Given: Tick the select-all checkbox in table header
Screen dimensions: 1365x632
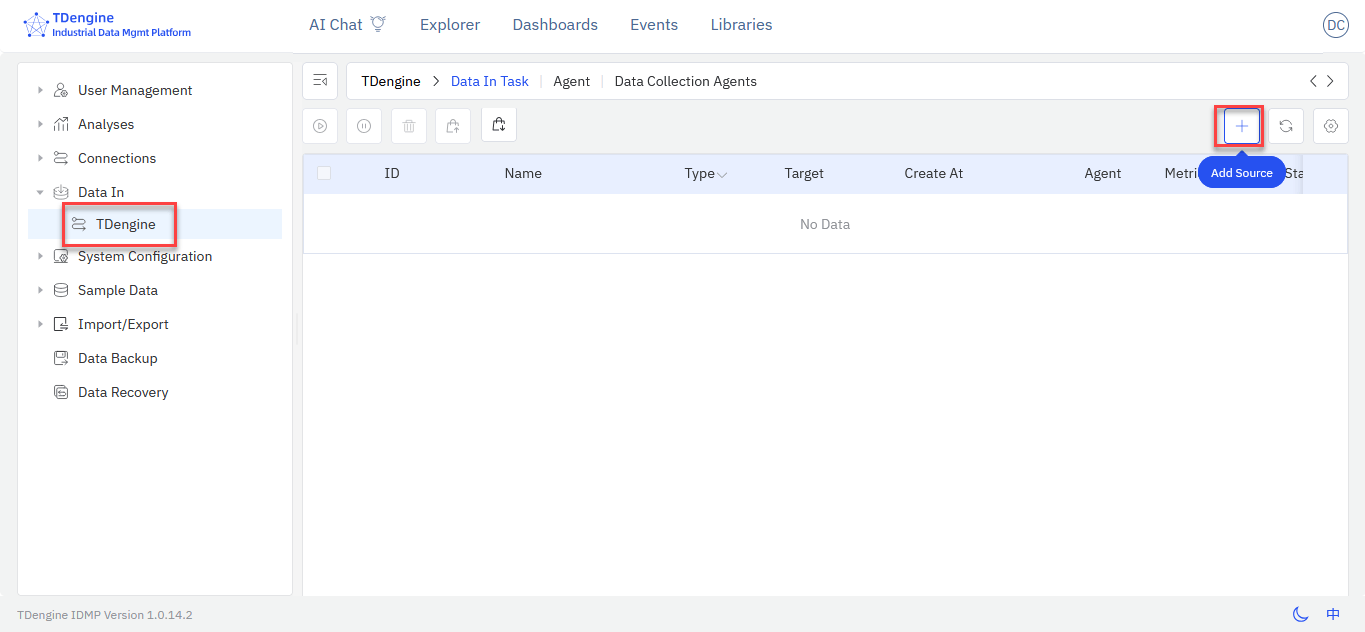Looking at the screenshot, I should [x=324, y=173].
